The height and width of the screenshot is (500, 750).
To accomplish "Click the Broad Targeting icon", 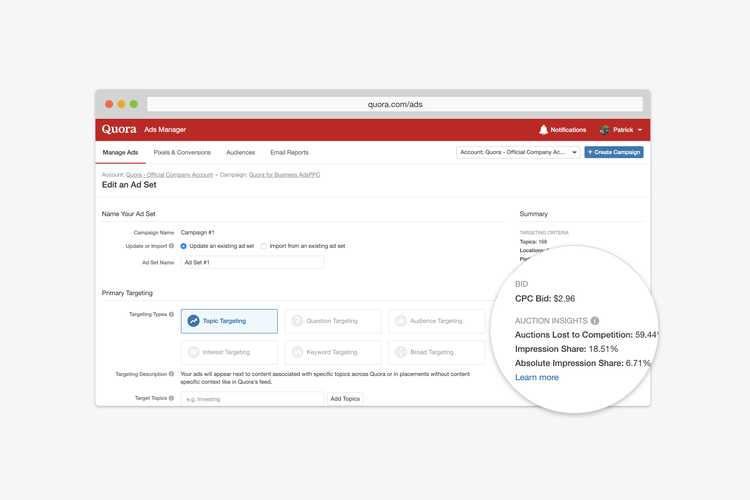I will tap(401, 352).
